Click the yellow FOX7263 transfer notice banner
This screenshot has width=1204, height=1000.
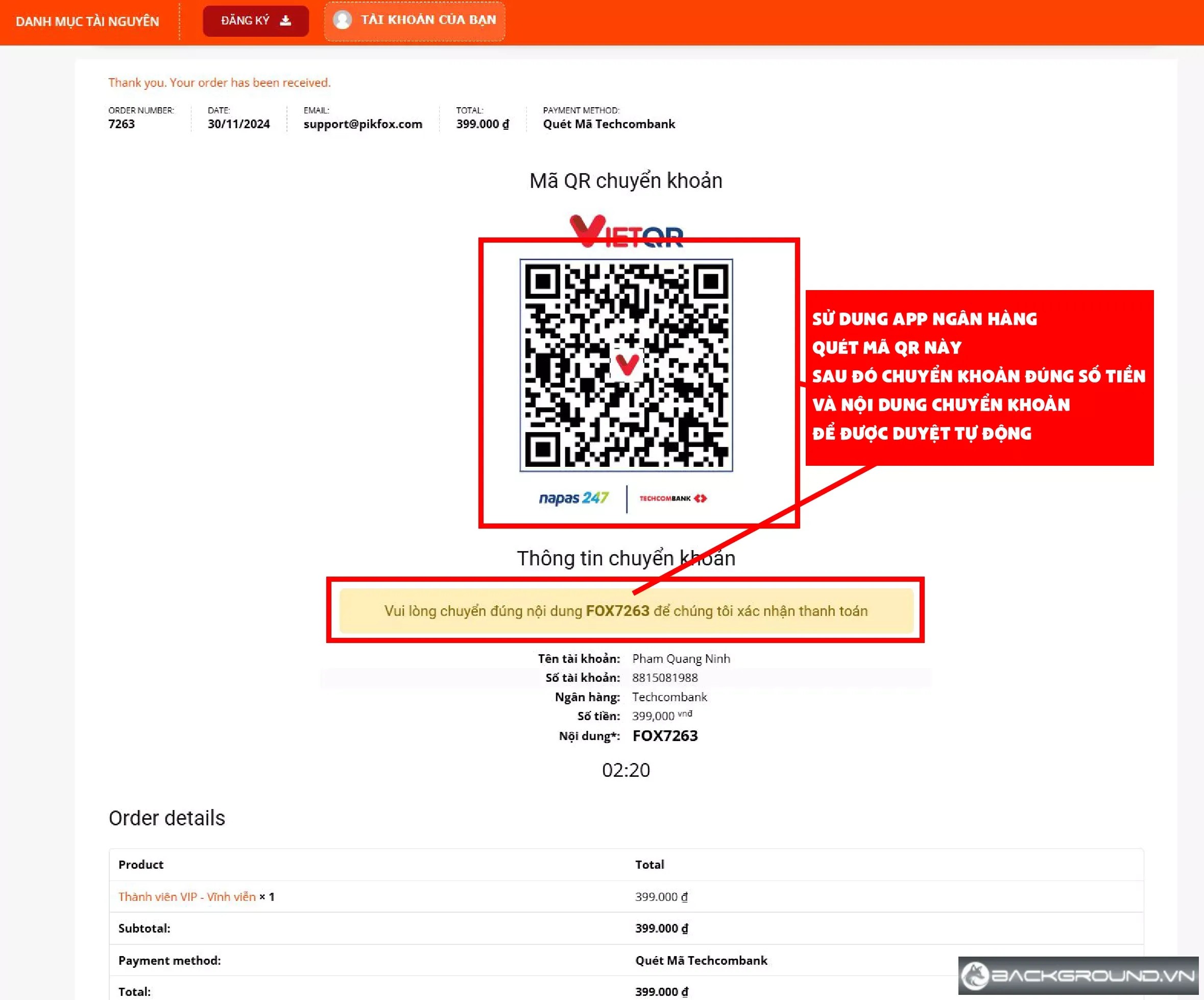pos(626,611)
